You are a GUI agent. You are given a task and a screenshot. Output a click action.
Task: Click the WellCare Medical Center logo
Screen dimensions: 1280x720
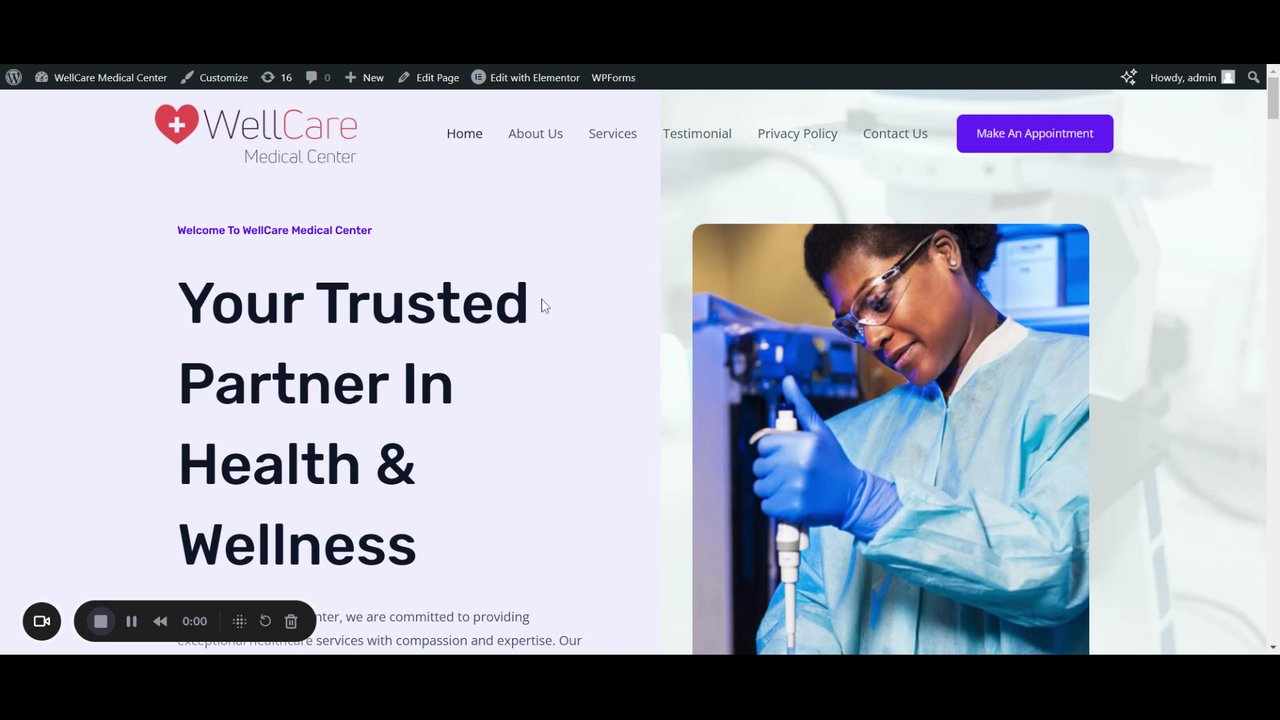coord(256,134)
